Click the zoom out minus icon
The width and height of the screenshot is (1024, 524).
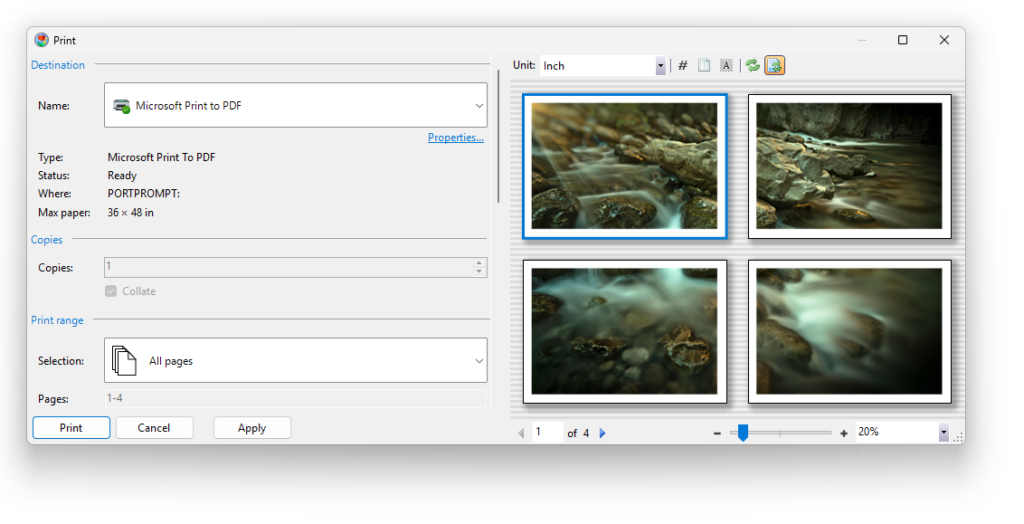click(x=717, y=433)
